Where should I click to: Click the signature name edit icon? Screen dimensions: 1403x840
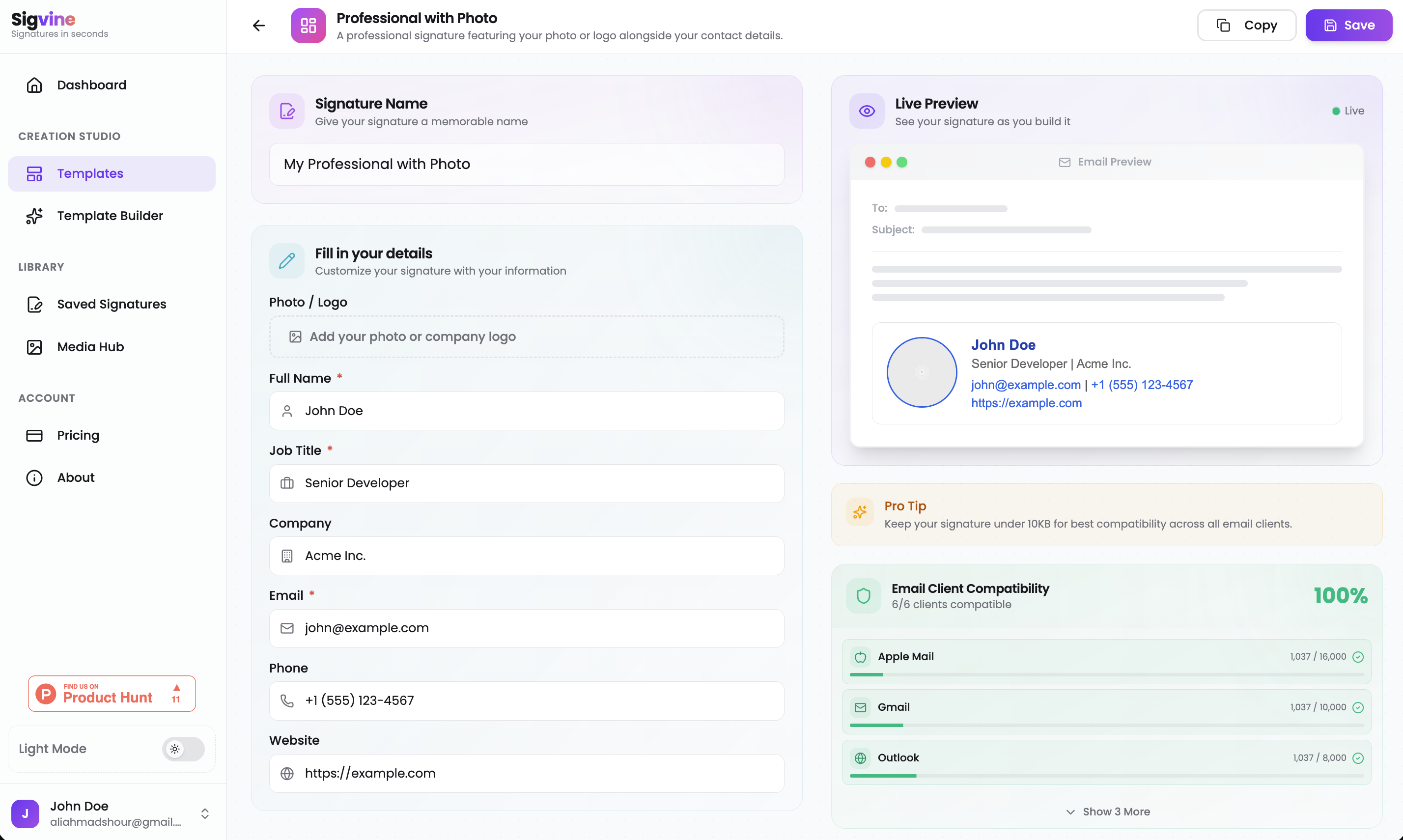tap(287, 111)
